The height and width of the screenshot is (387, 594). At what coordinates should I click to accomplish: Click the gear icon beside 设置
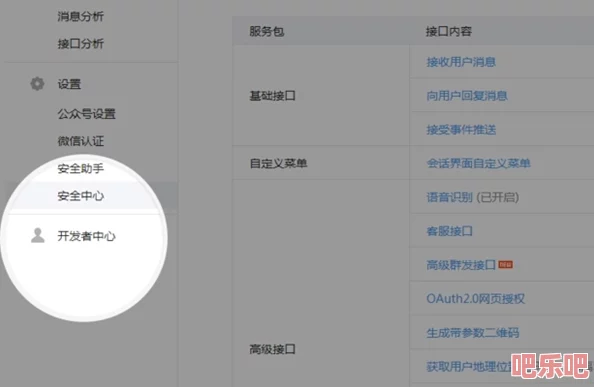(x=37, y=84)
